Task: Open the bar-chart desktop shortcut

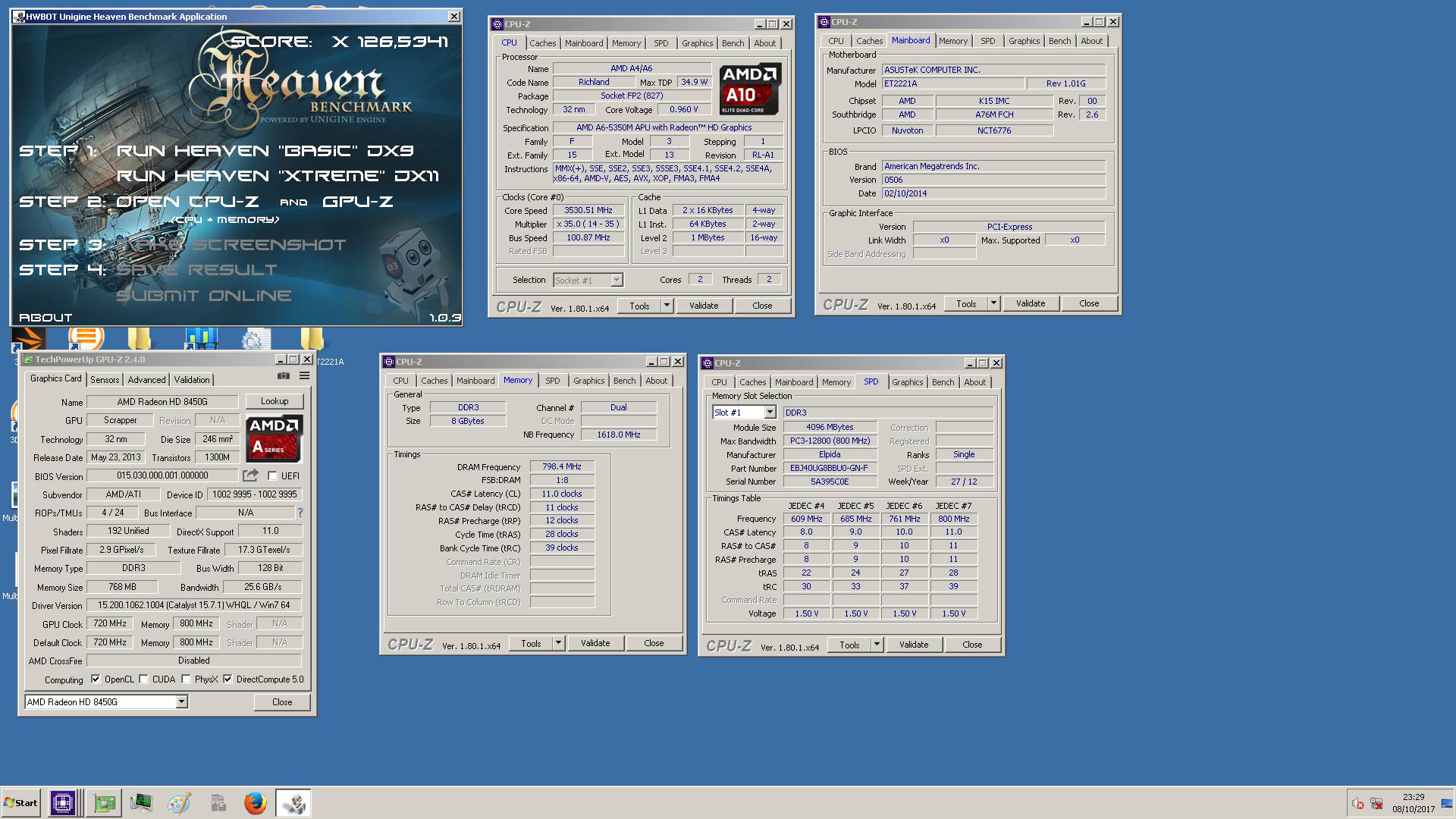Action: tap(201, 338)
